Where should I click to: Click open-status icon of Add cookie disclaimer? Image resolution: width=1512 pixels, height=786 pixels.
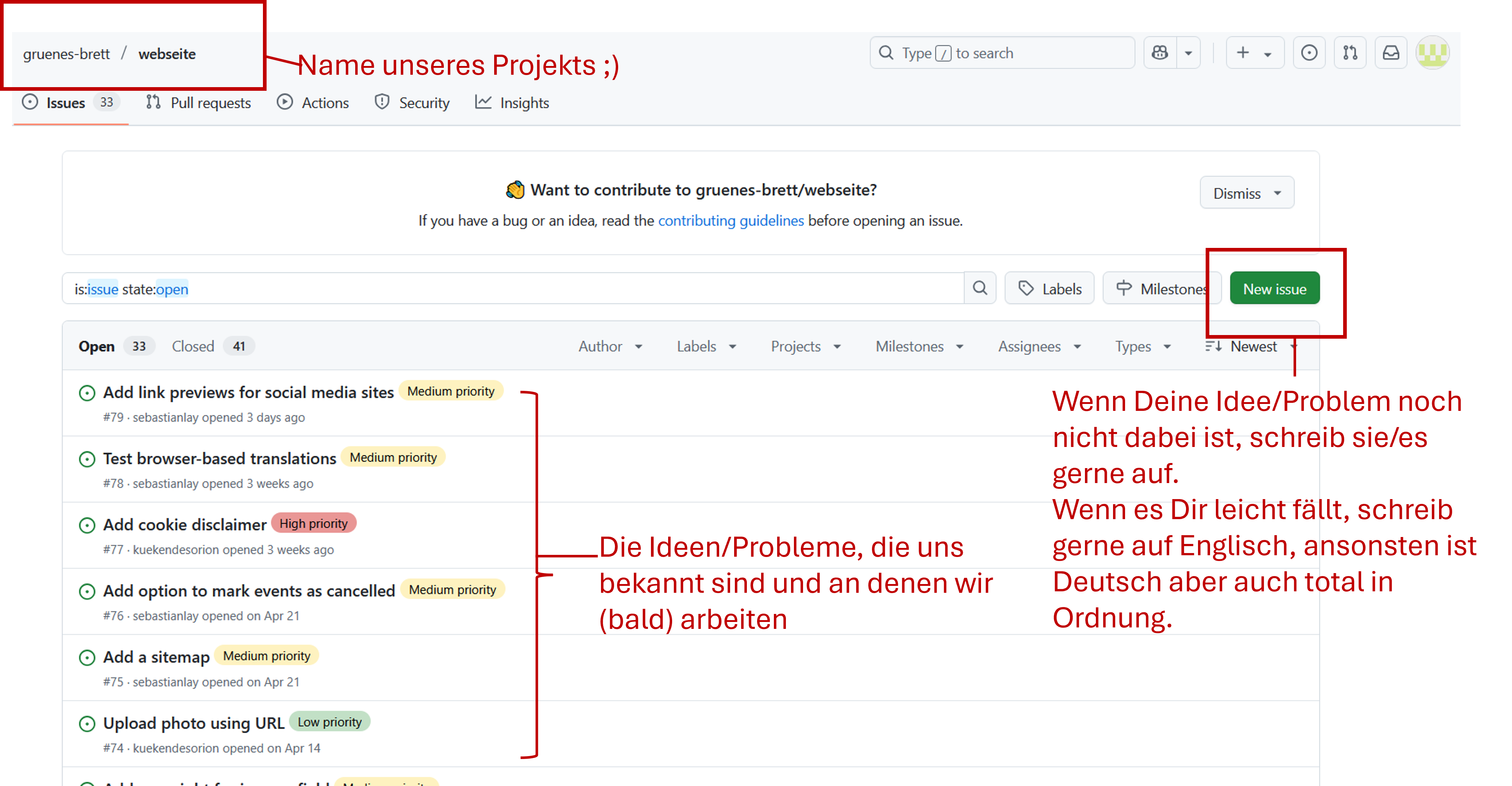(x=87, y=525)
